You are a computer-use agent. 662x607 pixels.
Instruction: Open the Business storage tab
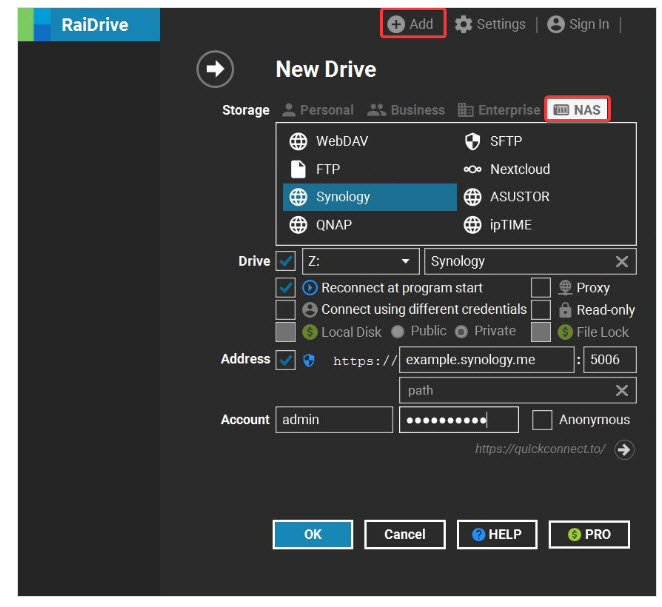406,110
